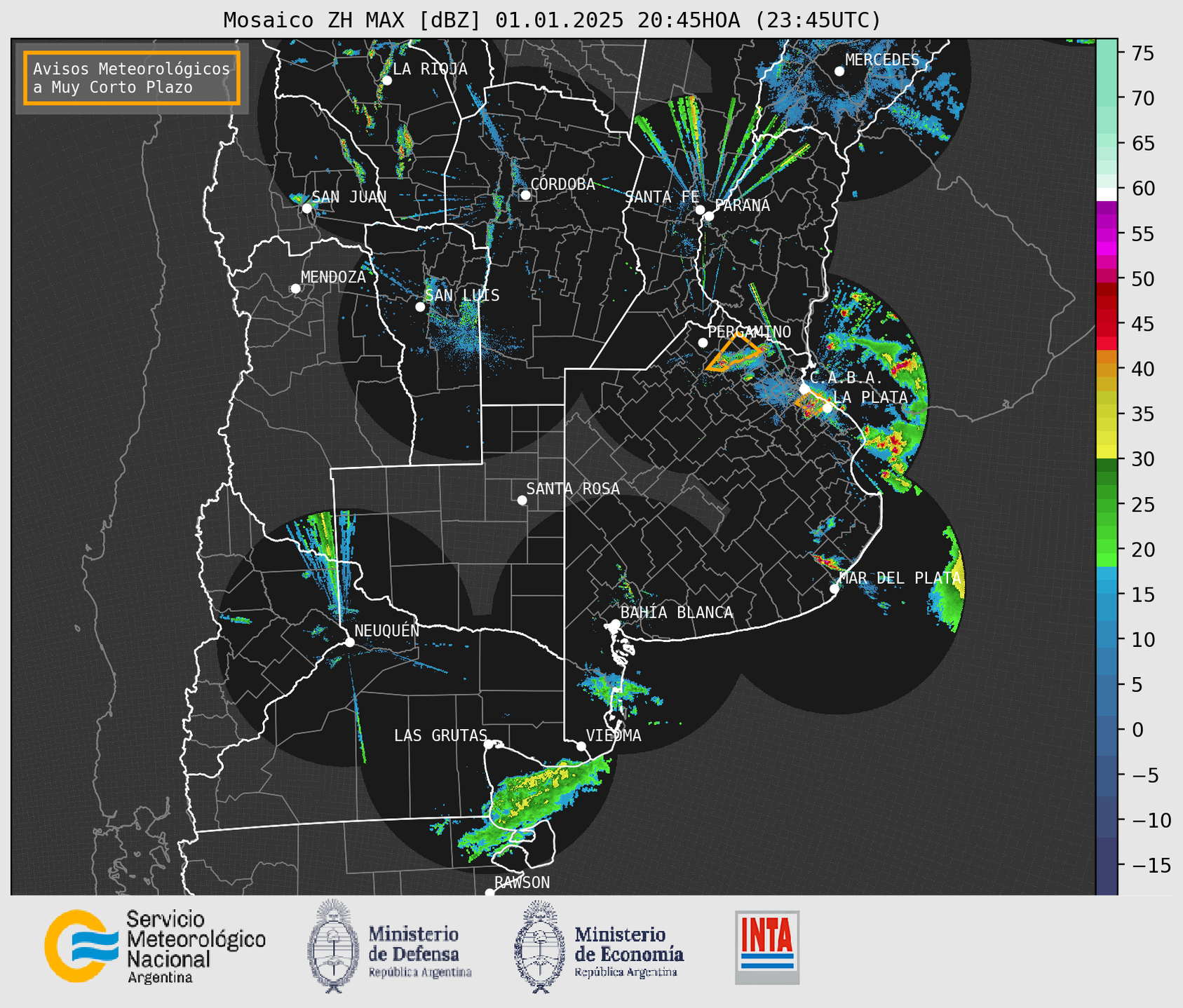
Task: Click the MERCEDES label text
Action: pyautogui.click(x=882, y=60)
